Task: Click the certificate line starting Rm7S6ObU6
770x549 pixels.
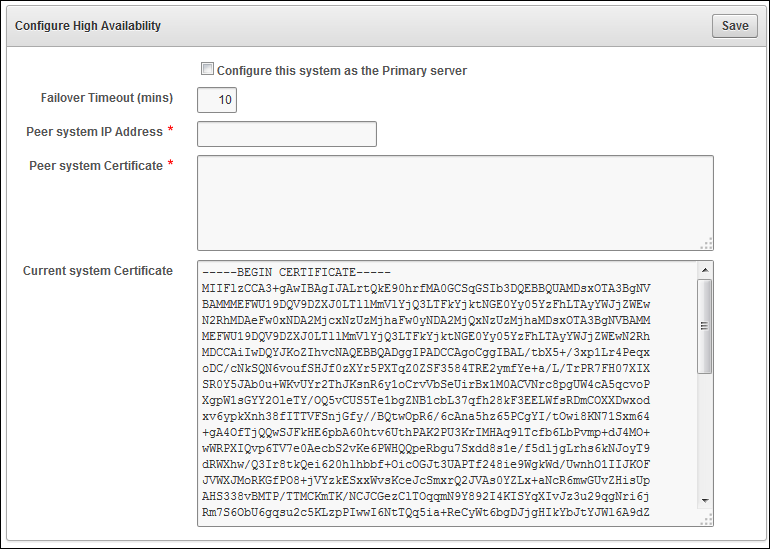Action: point(426,513)
